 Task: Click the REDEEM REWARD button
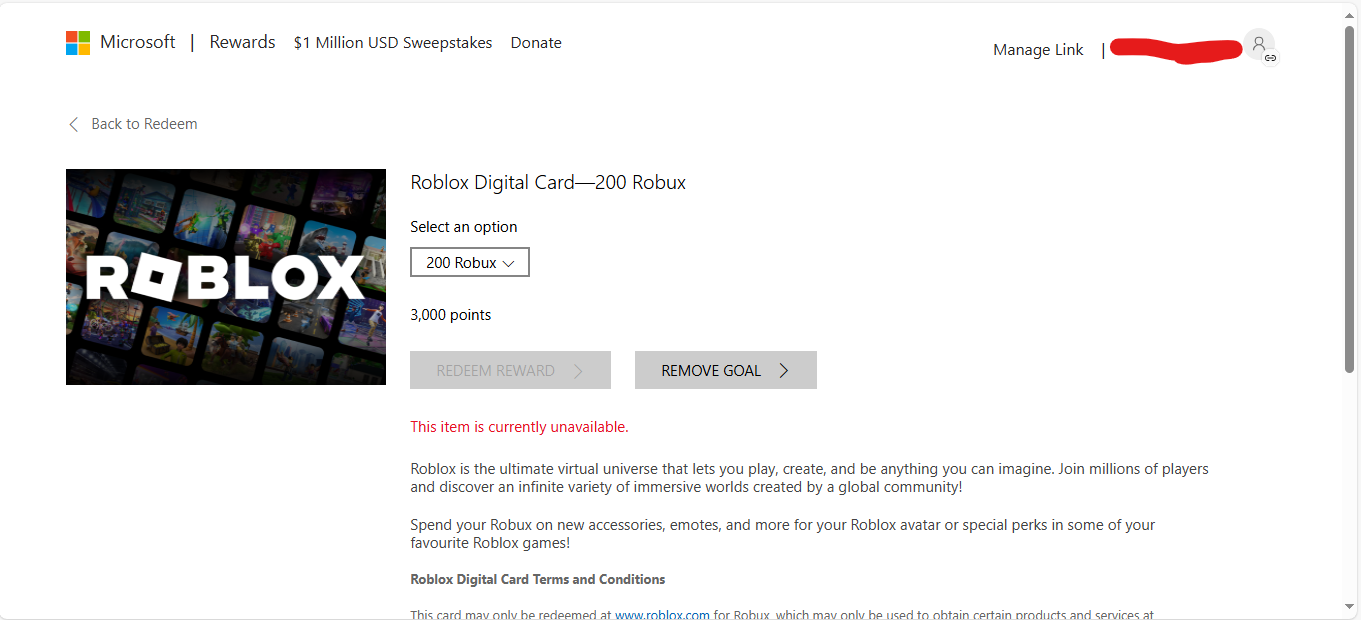tap(510, 370)
